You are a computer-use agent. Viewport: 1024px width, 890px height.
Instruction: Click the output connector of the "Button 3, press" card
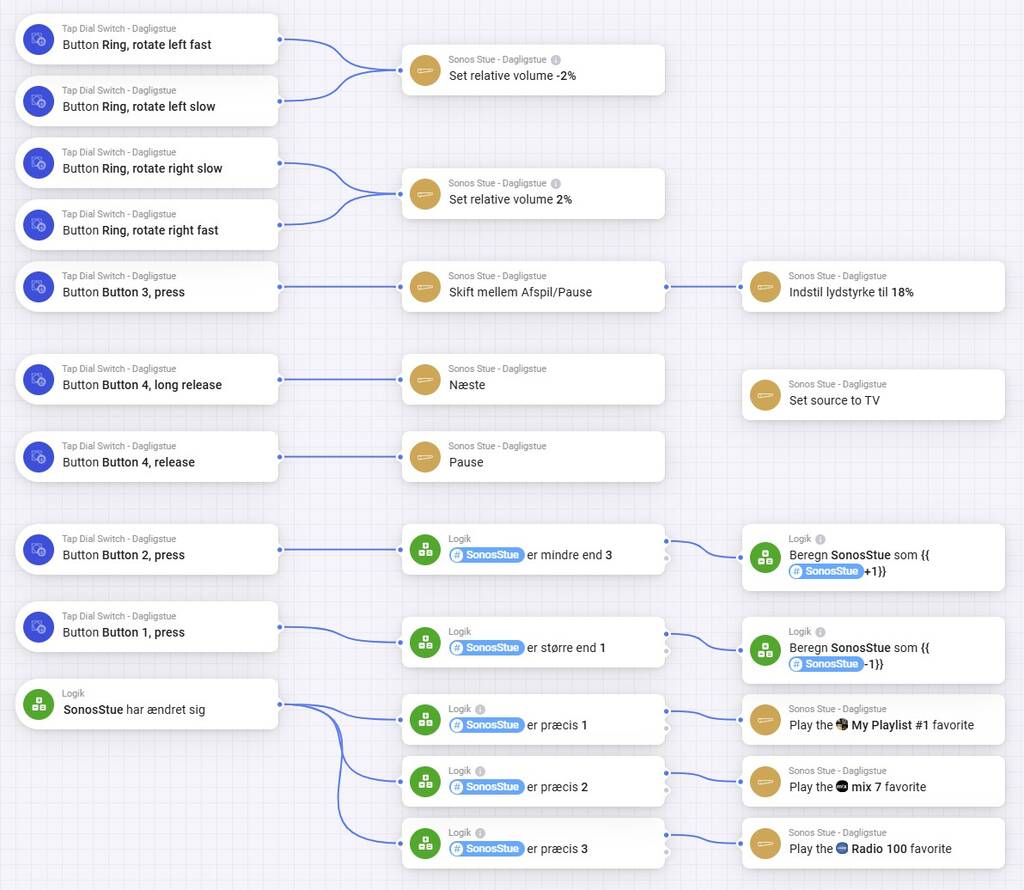(x=279, y=287)
